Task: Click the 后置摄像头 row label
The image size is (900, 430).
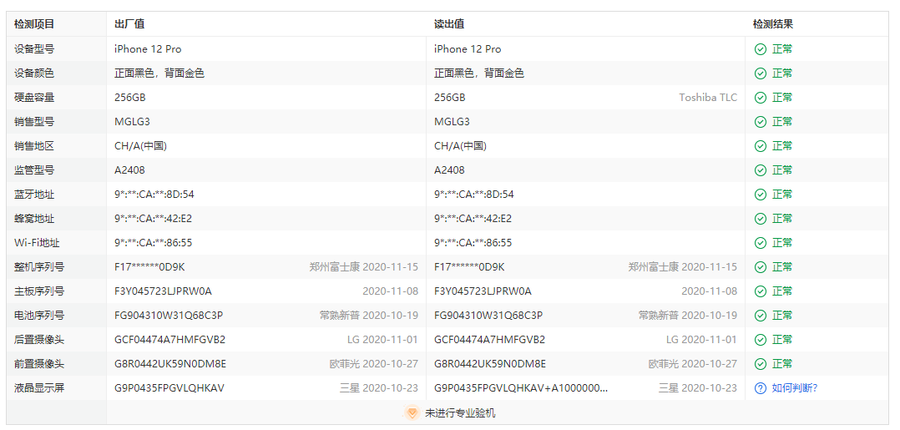Action: click(x=39, y=339)
